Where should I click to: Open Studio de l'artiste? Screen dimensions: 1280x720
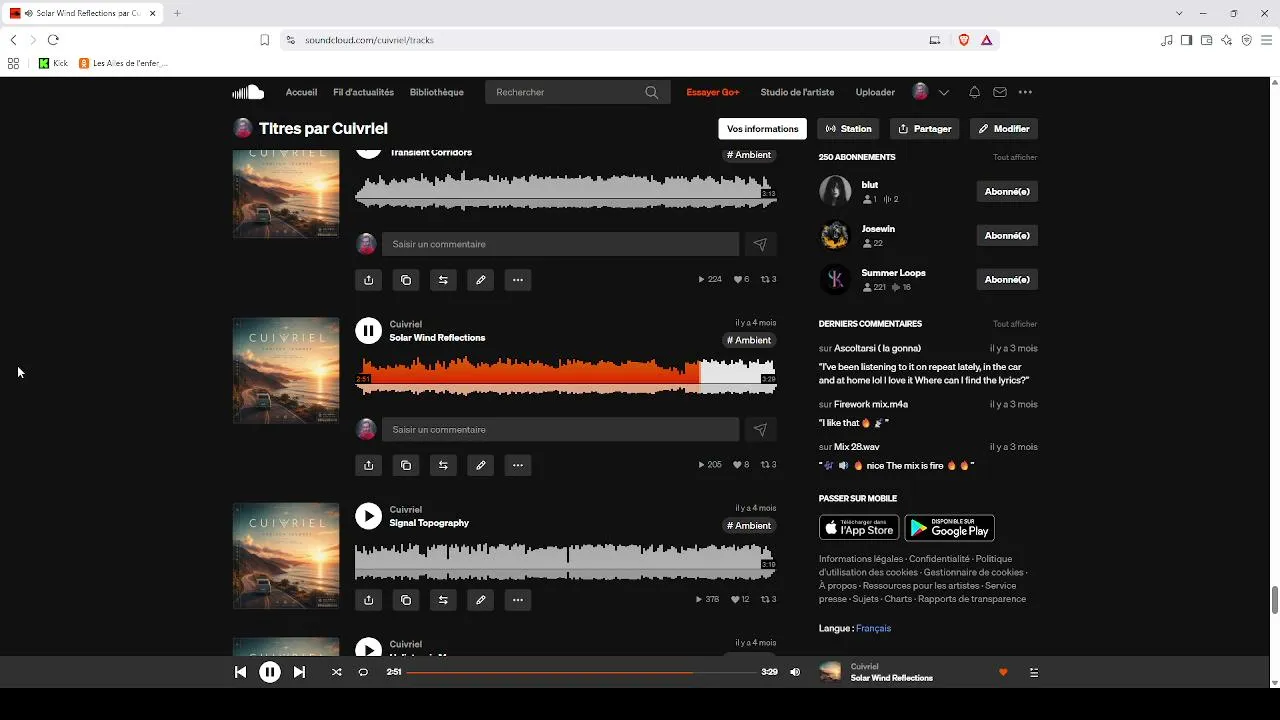(x=797, y=92)
